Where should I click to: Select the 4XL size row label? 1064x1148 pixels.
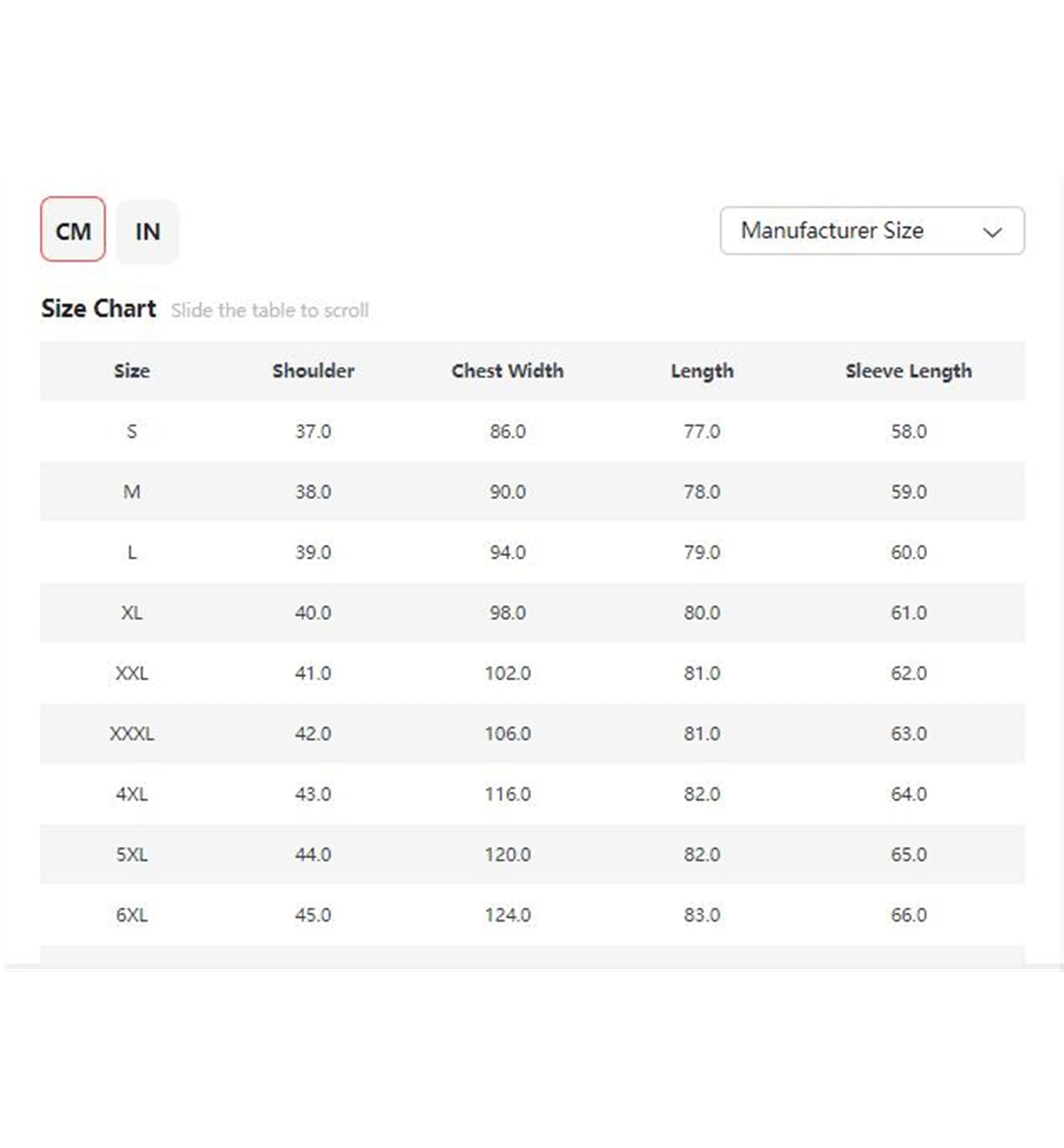[x=132, y=794]
